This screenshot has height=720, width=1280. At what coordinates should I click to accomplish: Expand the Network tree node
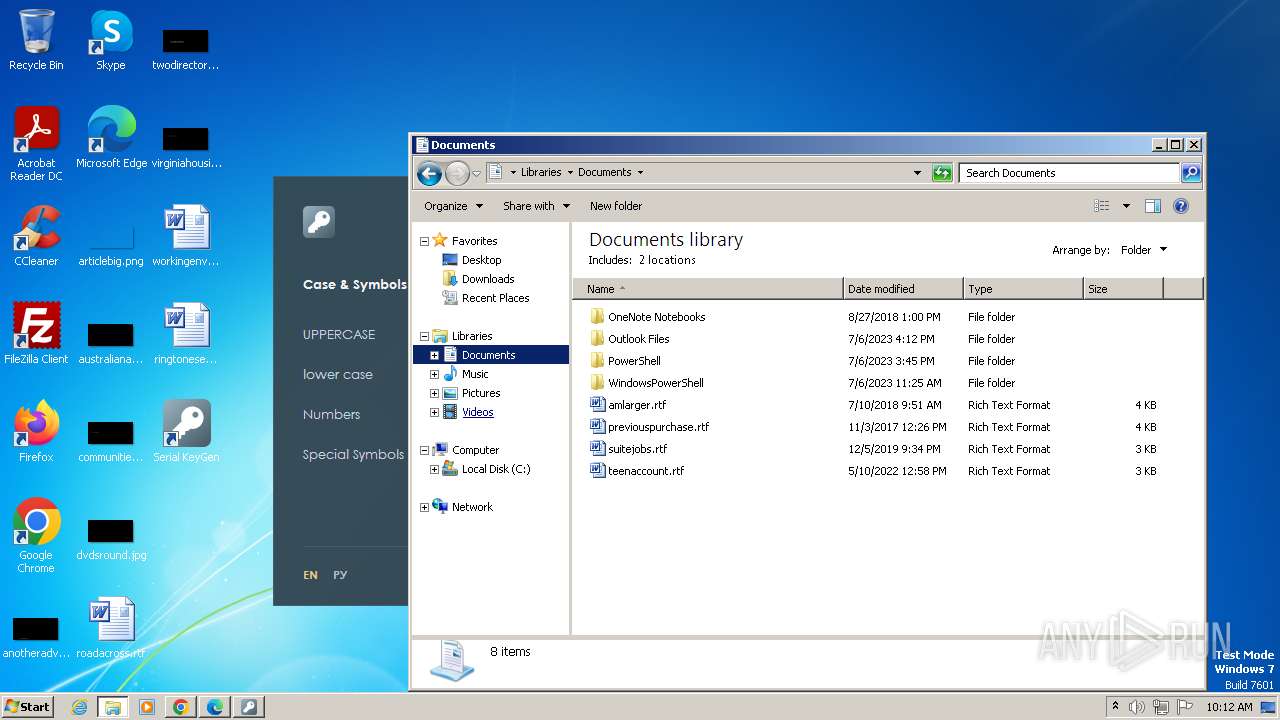424,507
